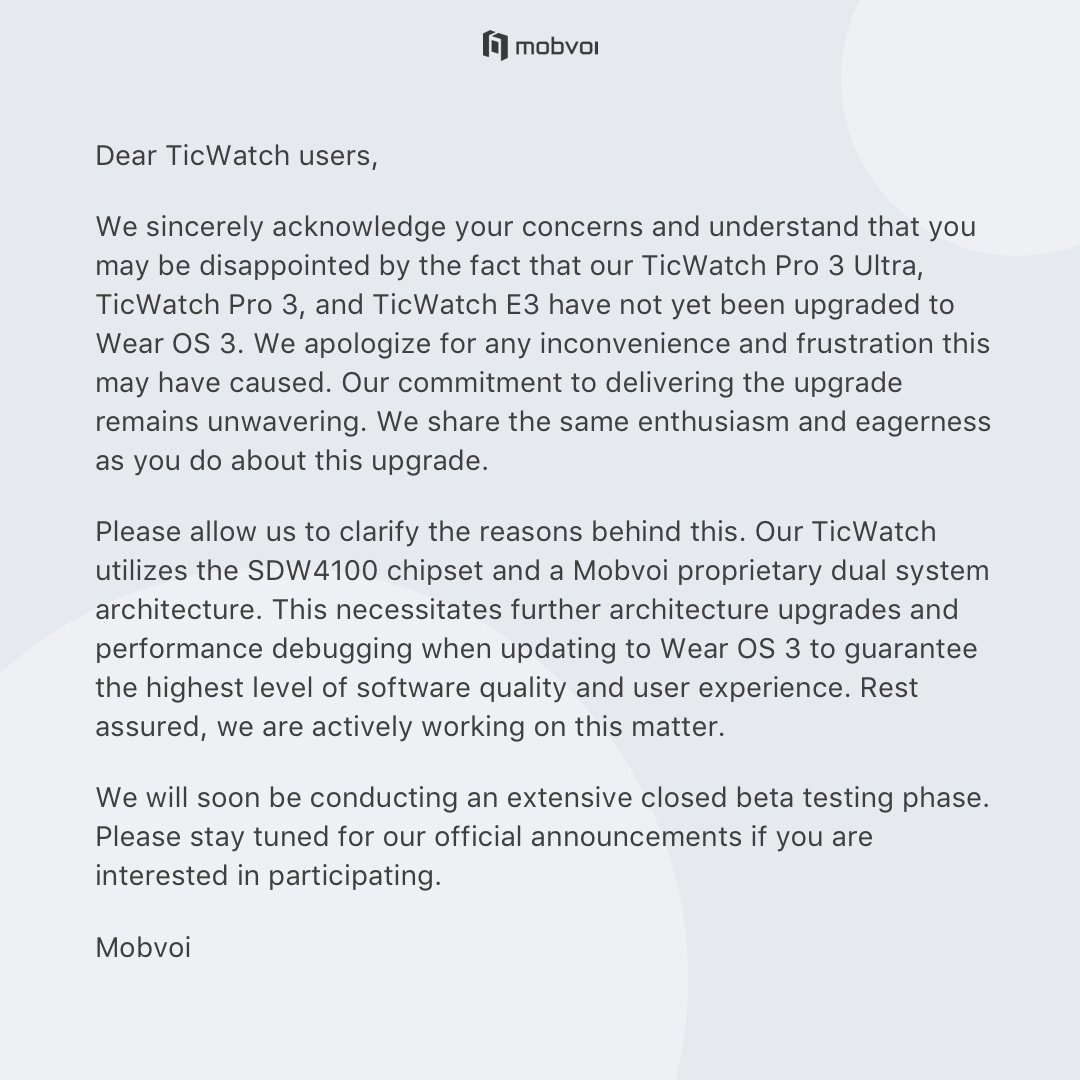Click the 'Dear TicWatch users,' greeting line
The width and height of the screenshot is (1080, 1080).
[237, 157]
